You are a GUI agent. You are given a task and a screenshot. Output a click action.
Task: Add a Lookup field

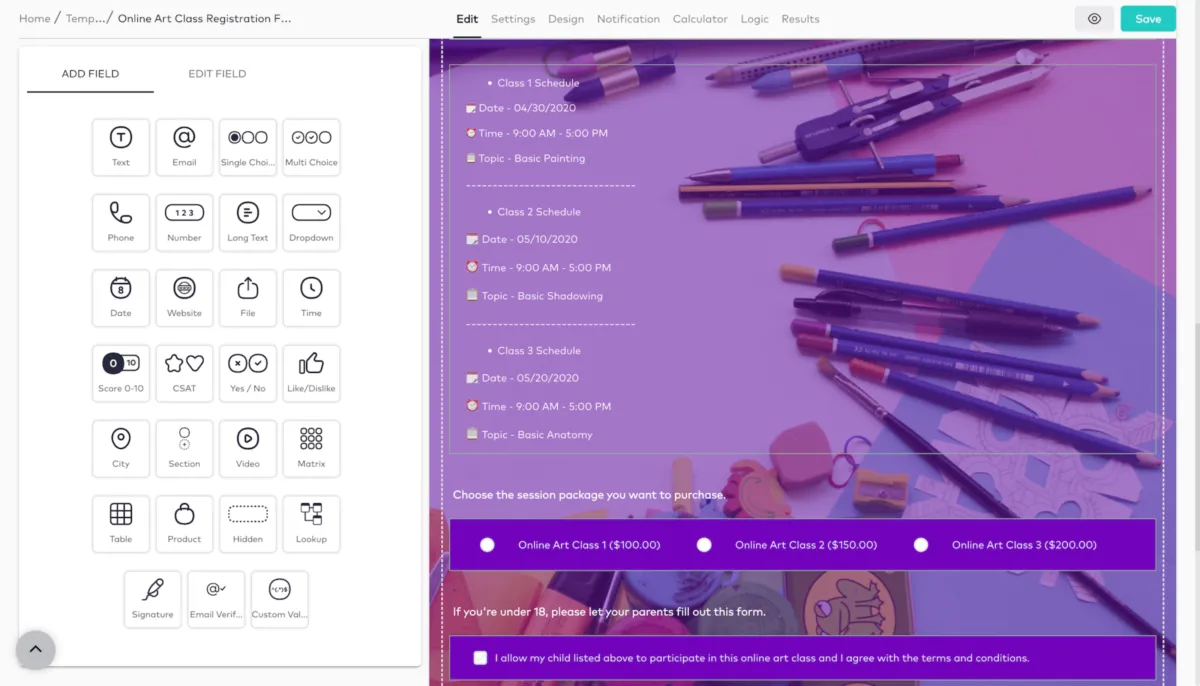pyautogui.click(x=311, y=524)
